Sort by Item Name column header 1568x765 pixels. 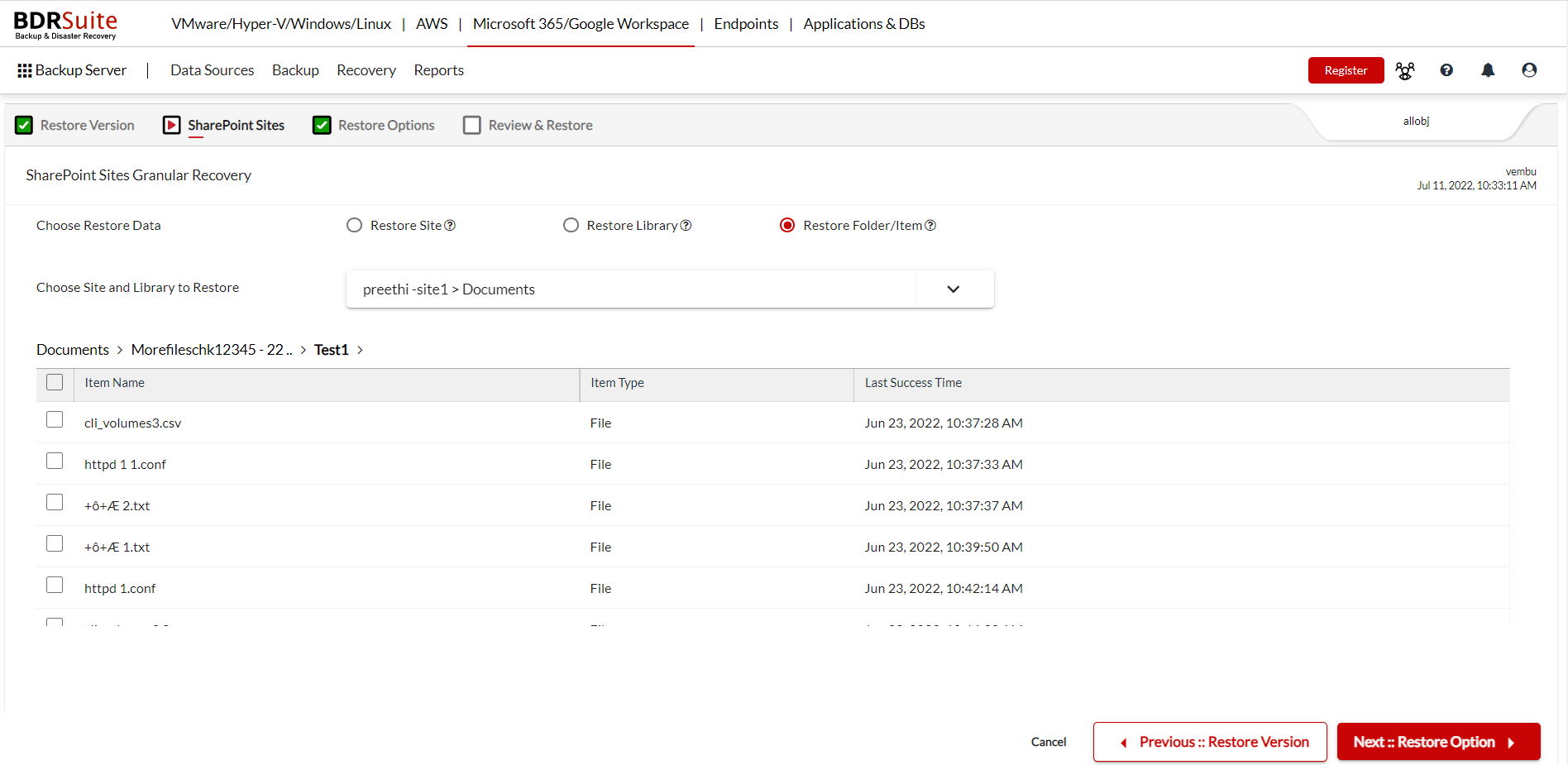tap(114, 383)
